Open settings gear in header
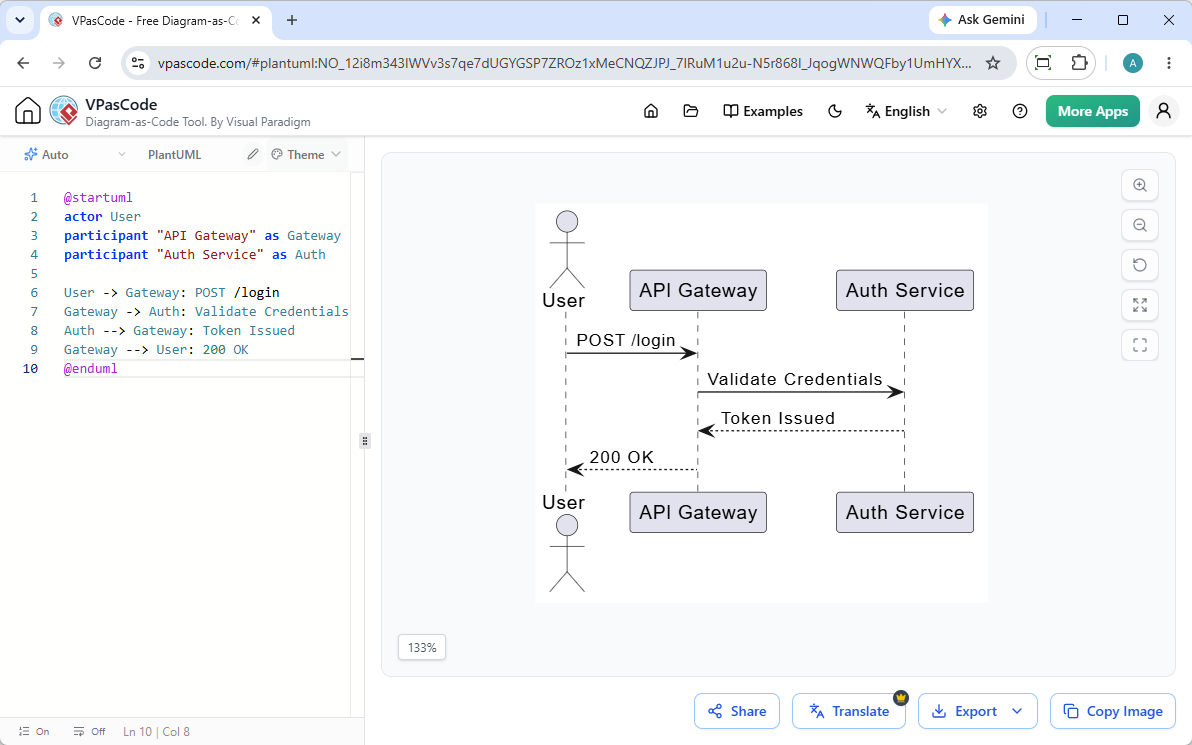Viewport: 1192px width, 745px height. tap(980, 111)
